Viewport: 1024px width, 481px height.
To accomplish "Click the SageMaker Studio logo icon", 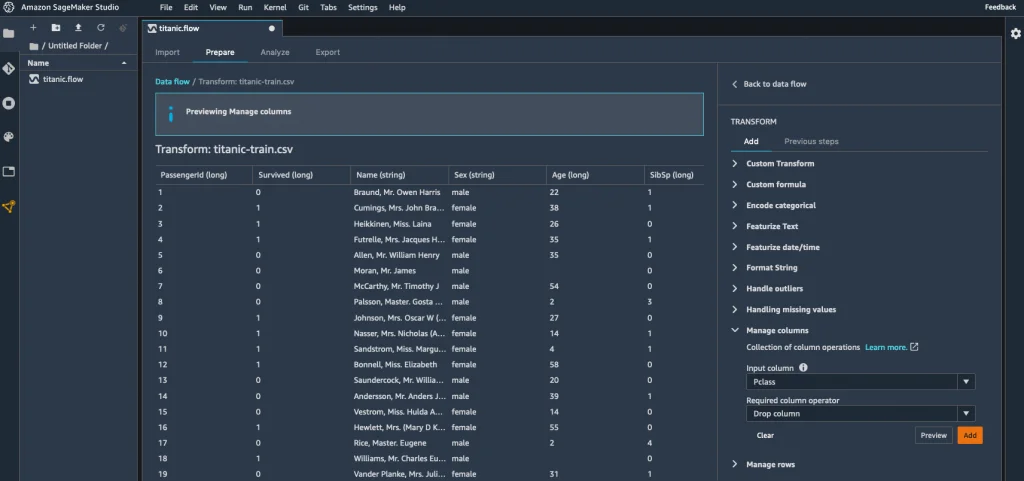I will (8, 7).
